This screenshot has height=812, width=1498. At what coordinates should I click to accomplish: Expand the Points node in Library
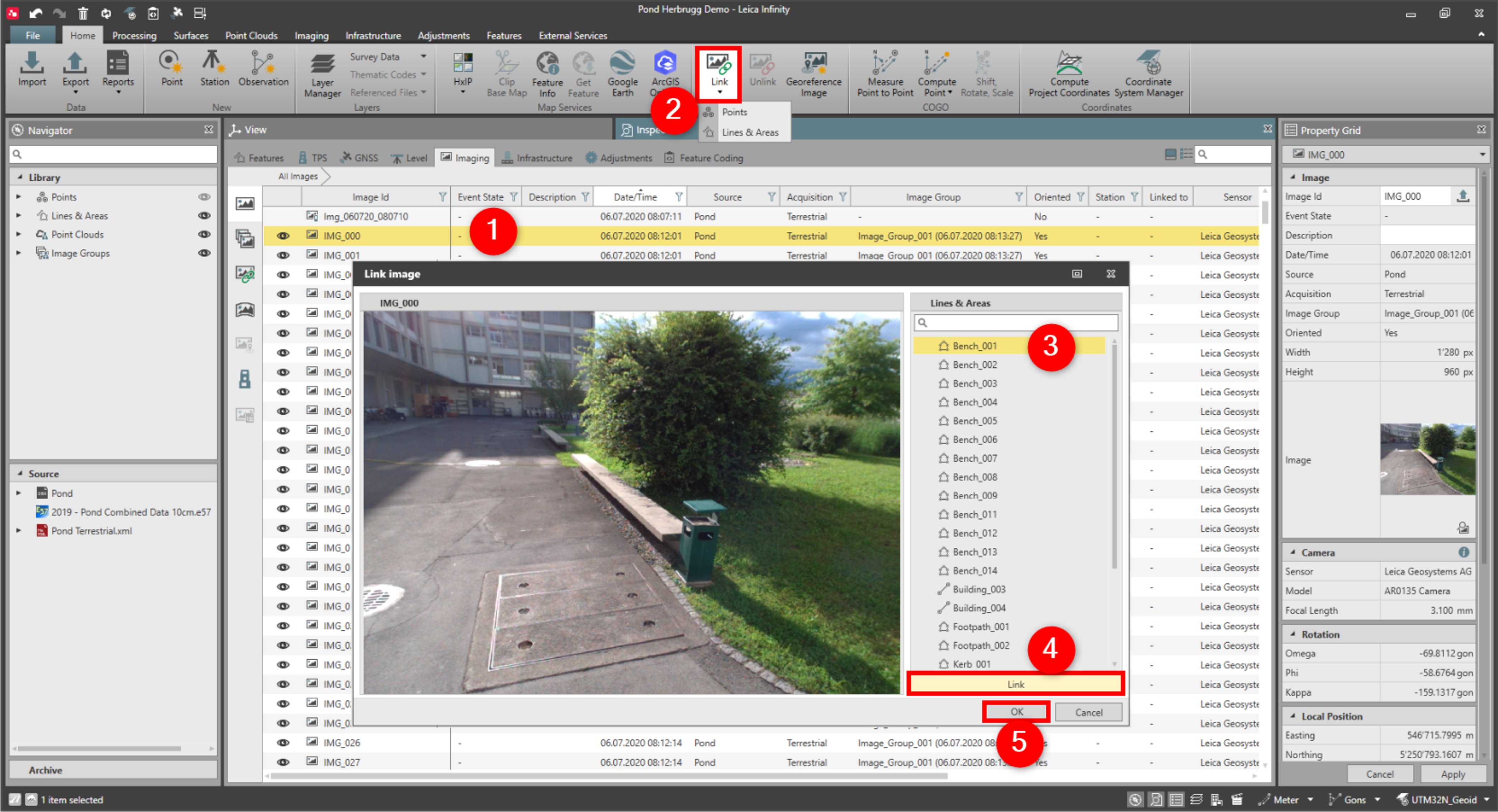(x=19, y=197)
